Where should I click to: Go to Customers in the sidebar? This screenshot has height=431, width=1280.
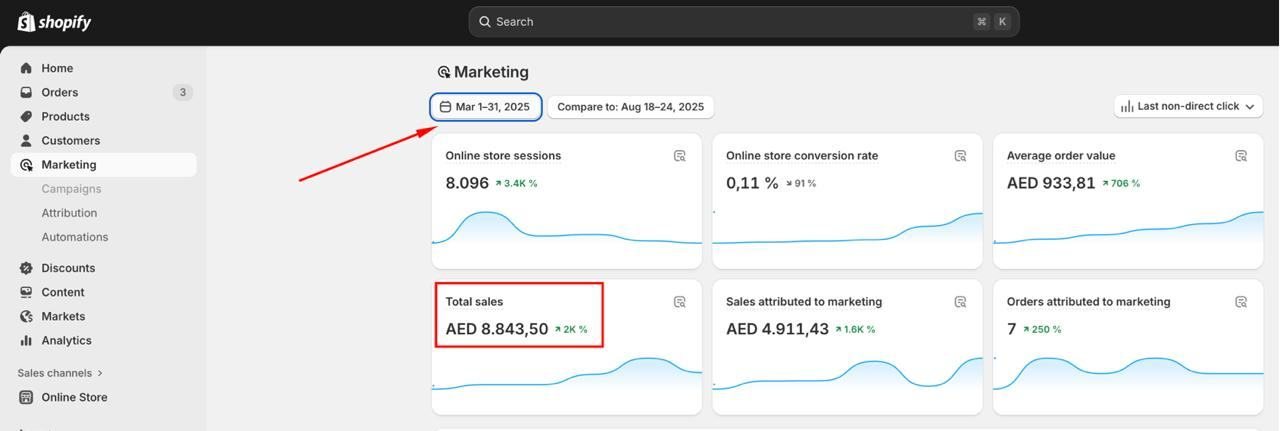tap(104, 140)
